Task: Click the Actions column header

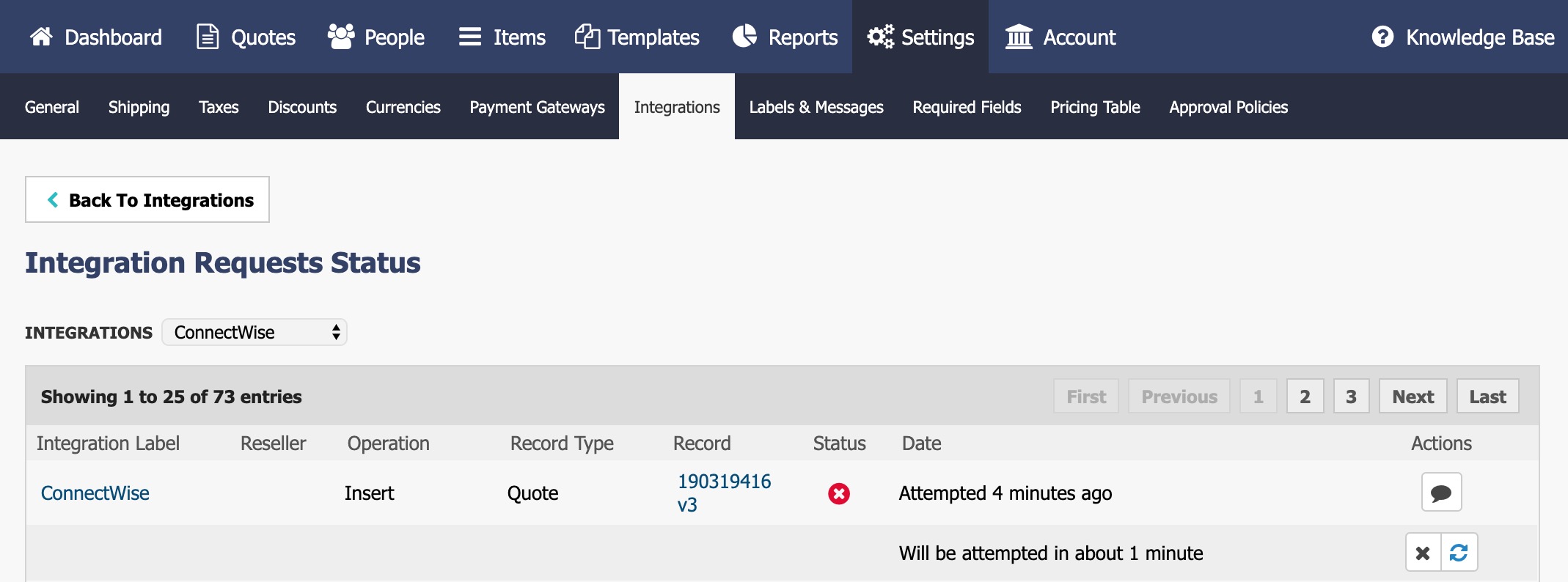Action: tap(1442, 443)
